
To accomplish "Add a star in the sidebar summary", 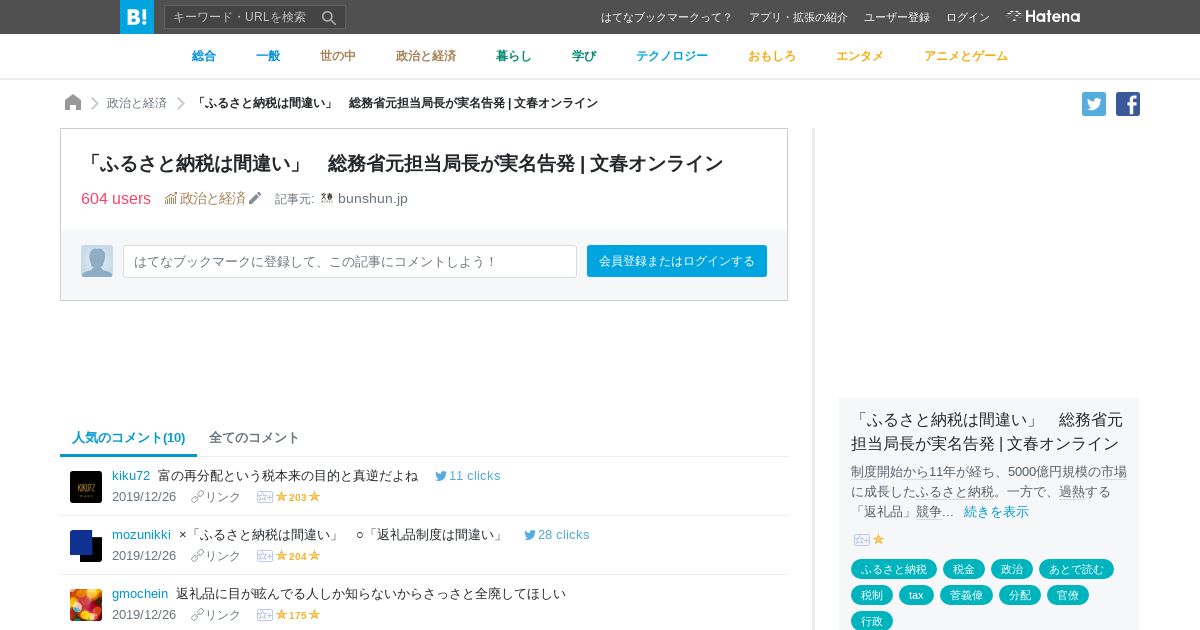I will 862,540.
